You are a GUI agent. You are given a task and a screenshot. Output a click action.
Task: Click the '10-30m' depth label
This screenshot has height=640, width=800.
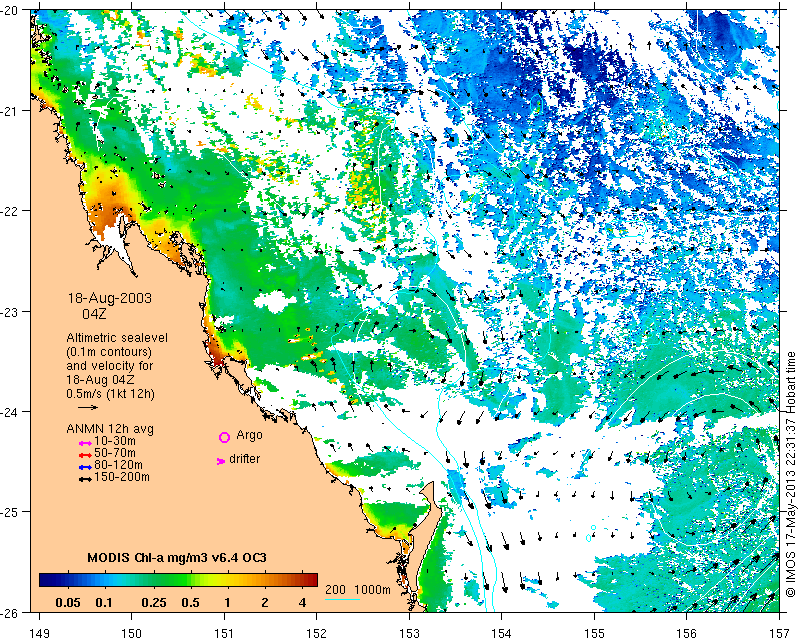(x=115, y=441)
